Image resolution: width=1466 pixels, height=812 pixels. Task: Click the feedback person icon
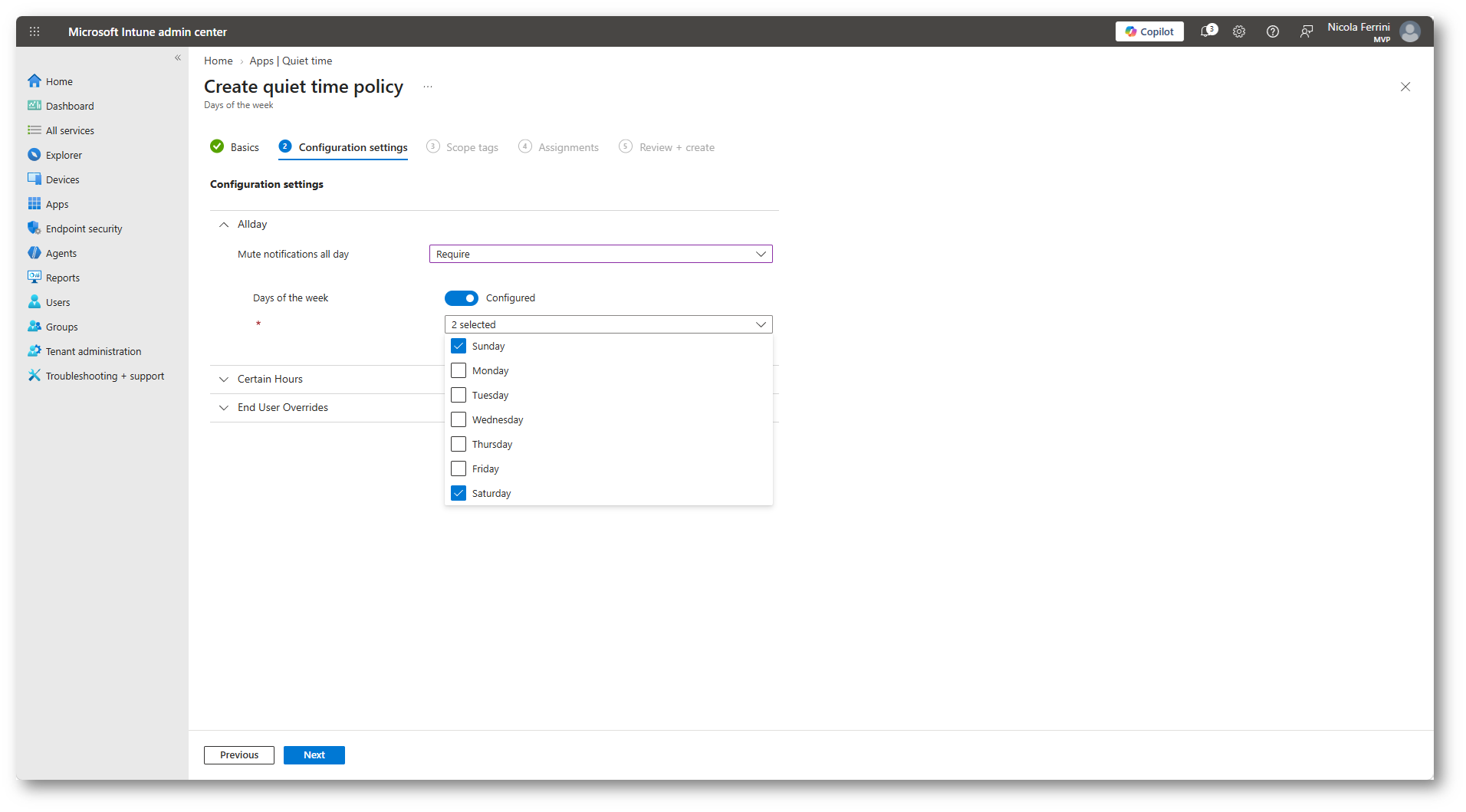[1307, 31]
